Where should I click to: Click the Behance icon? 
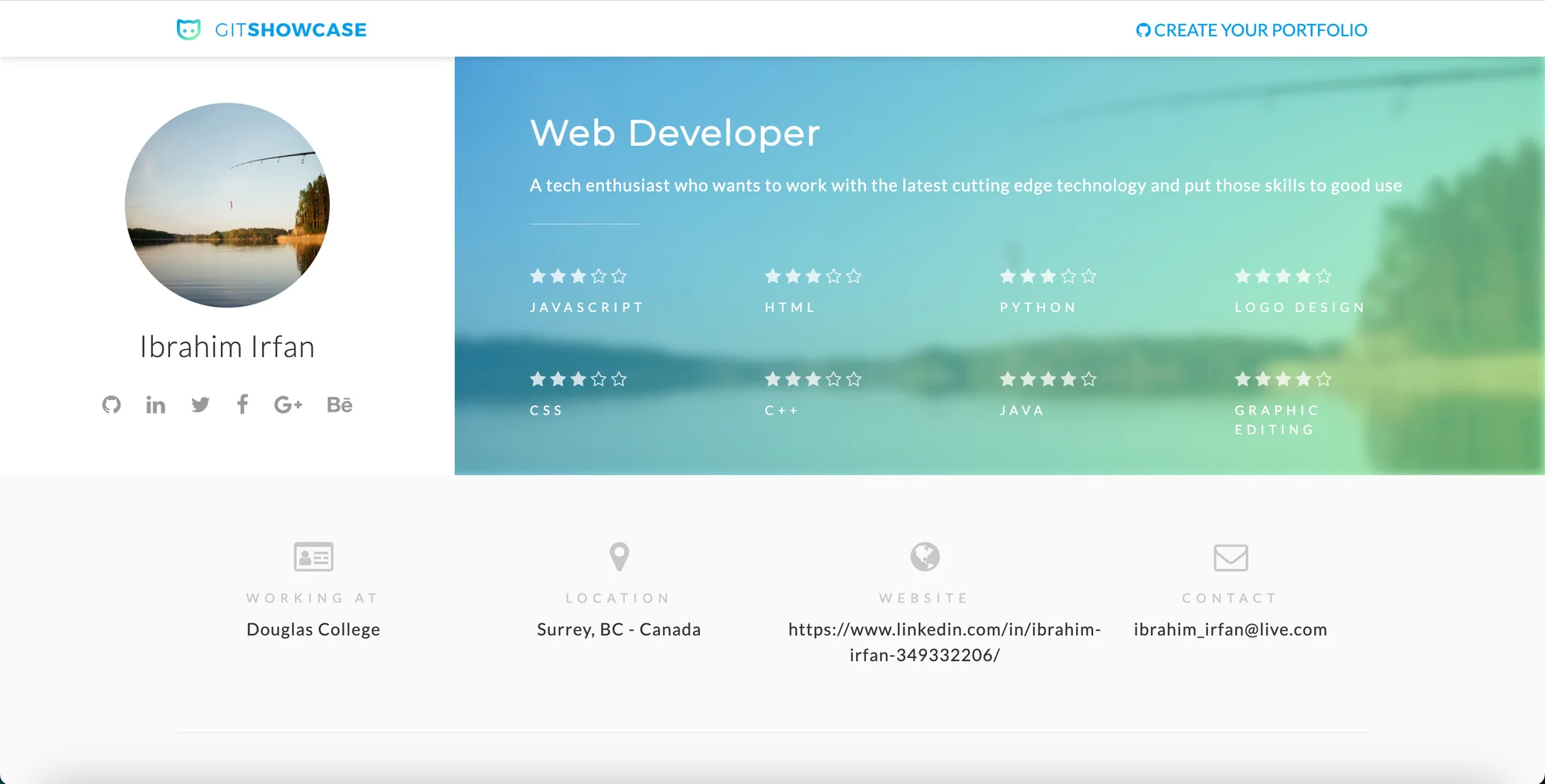coord(340,404)
